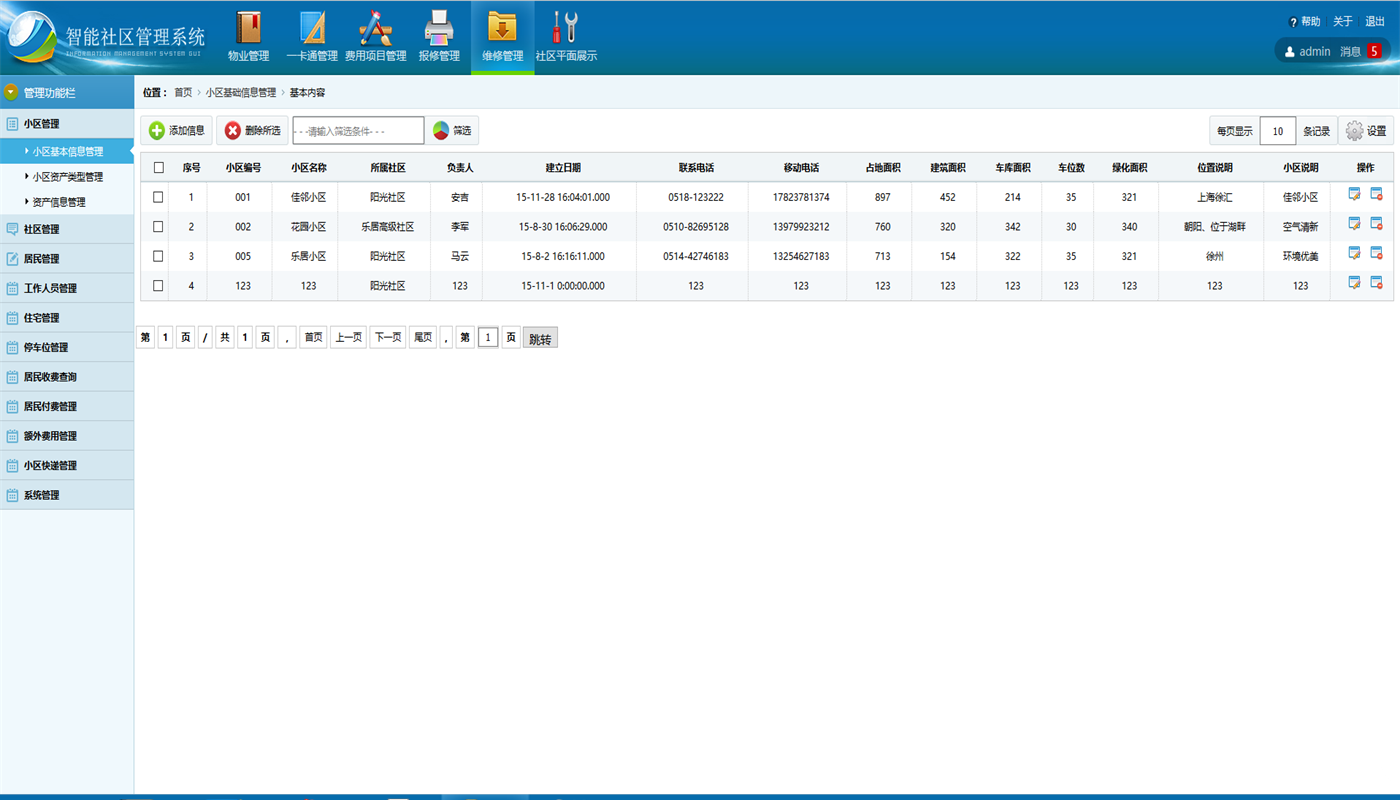Check the checkbox for row 001 佳邻小区
The image size is (1400, 800).
pyautogui.click(x=158, y=197)
